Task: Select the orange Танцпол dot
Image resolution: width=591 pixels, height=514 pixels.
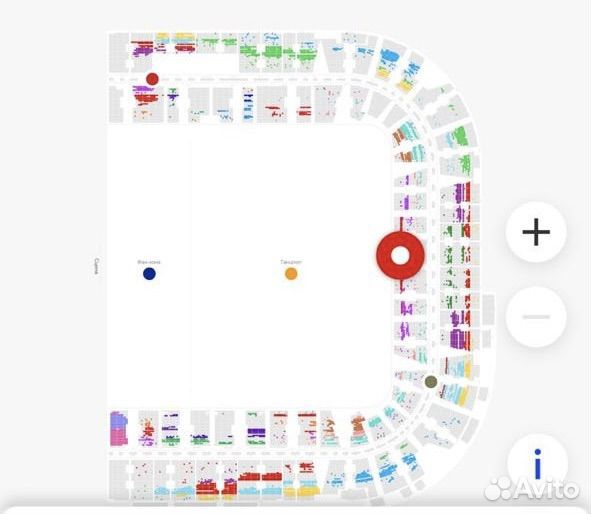Action: (x=291, y=274)
